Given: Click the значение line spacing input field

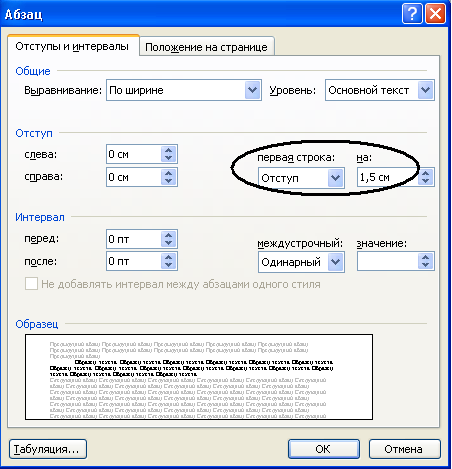Looking at the screenshot, I should [387, 261].
